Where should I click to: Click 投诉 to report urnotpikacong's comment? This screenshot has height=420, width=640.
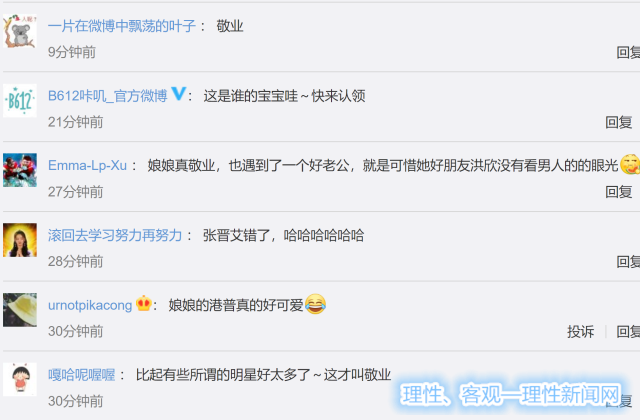[580, 331]
